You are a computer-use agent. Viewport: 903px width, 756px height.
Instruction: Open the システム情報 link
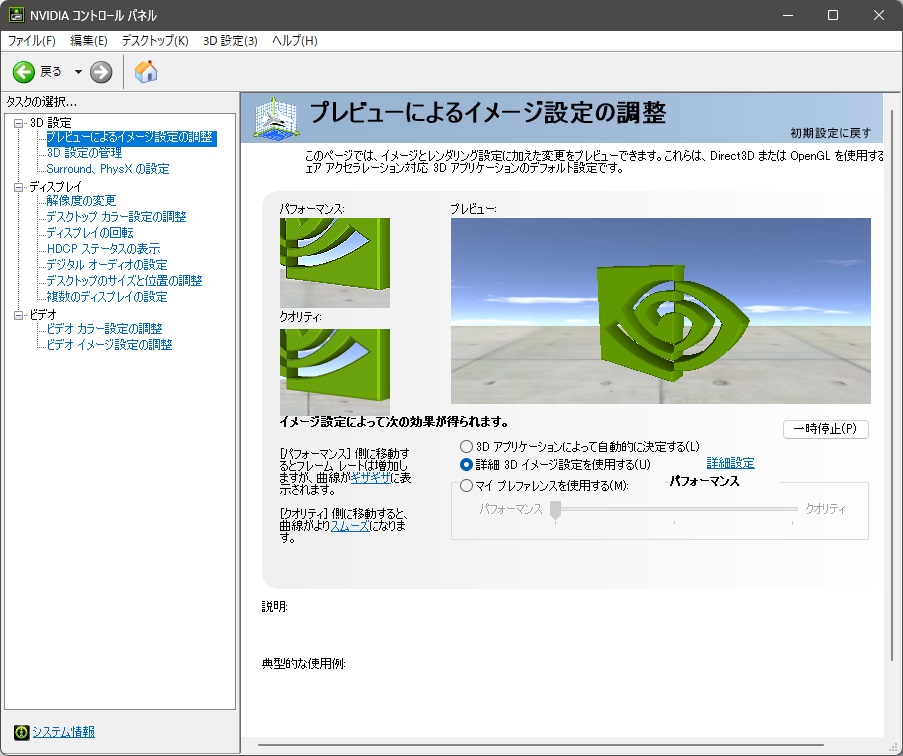(63, 732)
